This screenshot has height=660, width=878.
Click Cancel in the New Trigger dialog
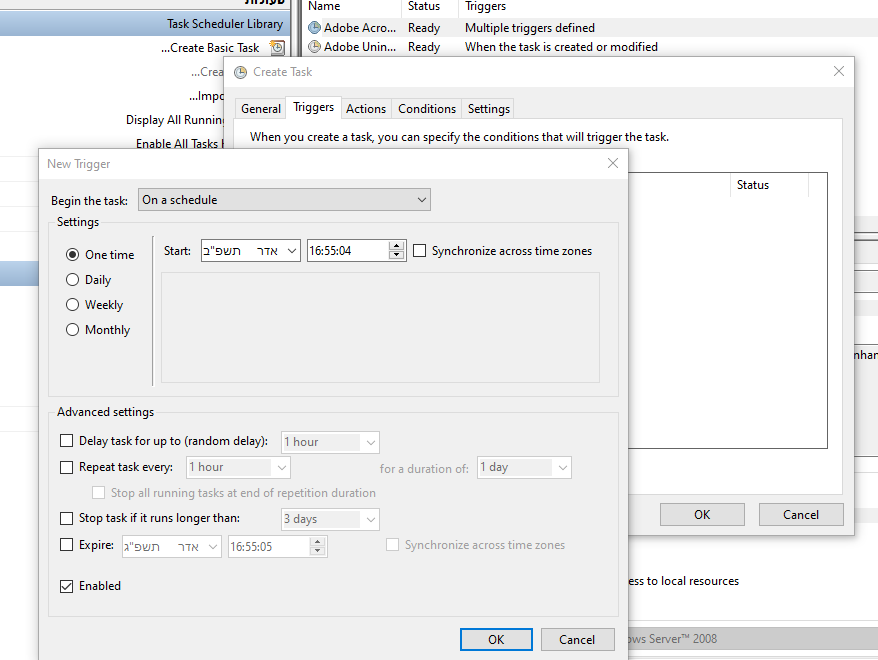click(577, 639)
